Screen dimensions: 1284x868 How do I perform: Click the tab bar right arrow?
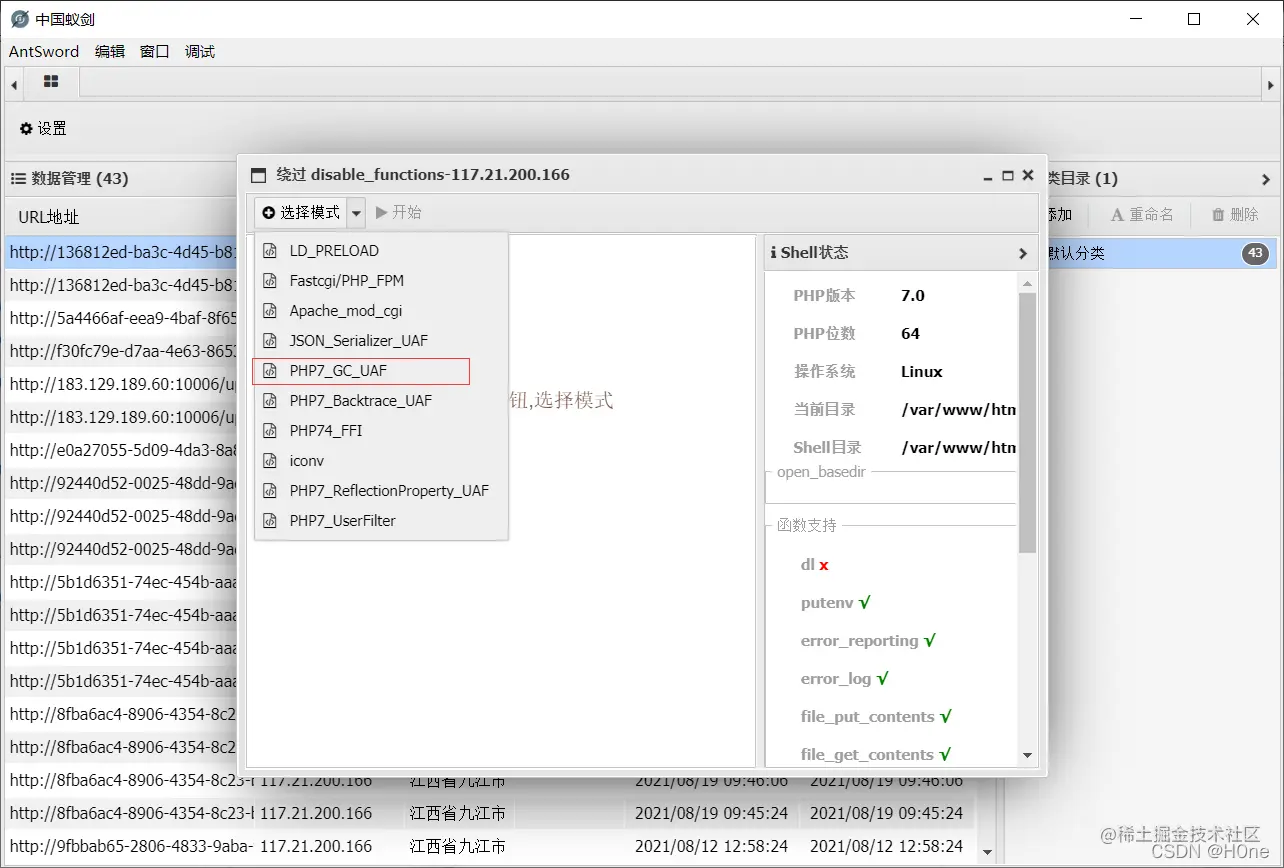(x=1271, y=85)
